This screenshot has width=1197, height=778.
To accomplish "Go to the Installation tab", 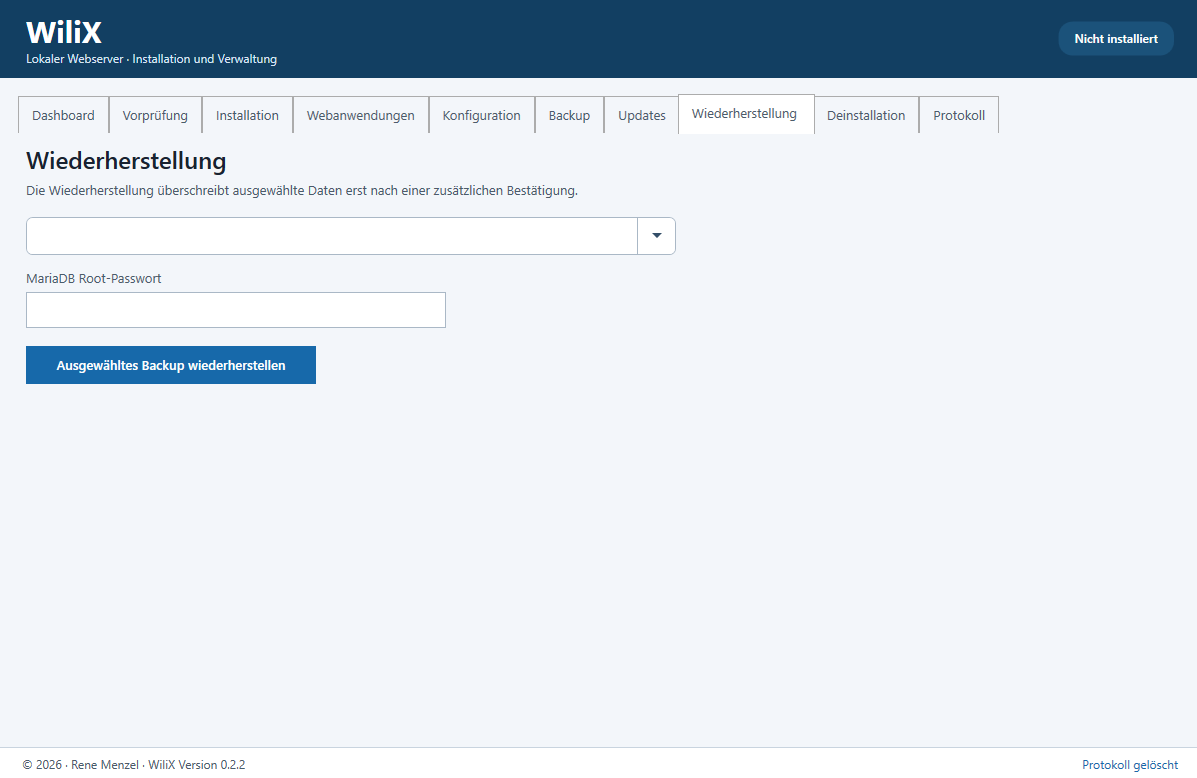I will pyautogui.click(x=247, y=115).
